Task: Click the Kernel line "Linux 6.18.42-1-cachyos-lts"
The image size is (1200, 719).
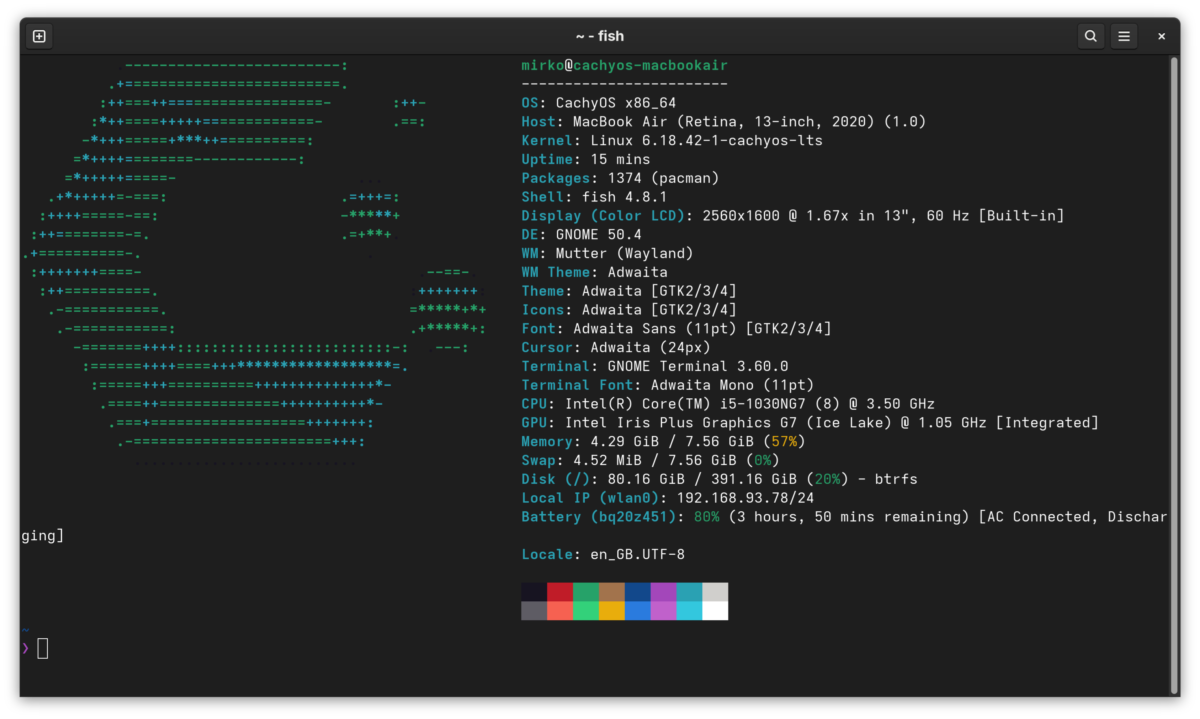Action: coord(672,141)
